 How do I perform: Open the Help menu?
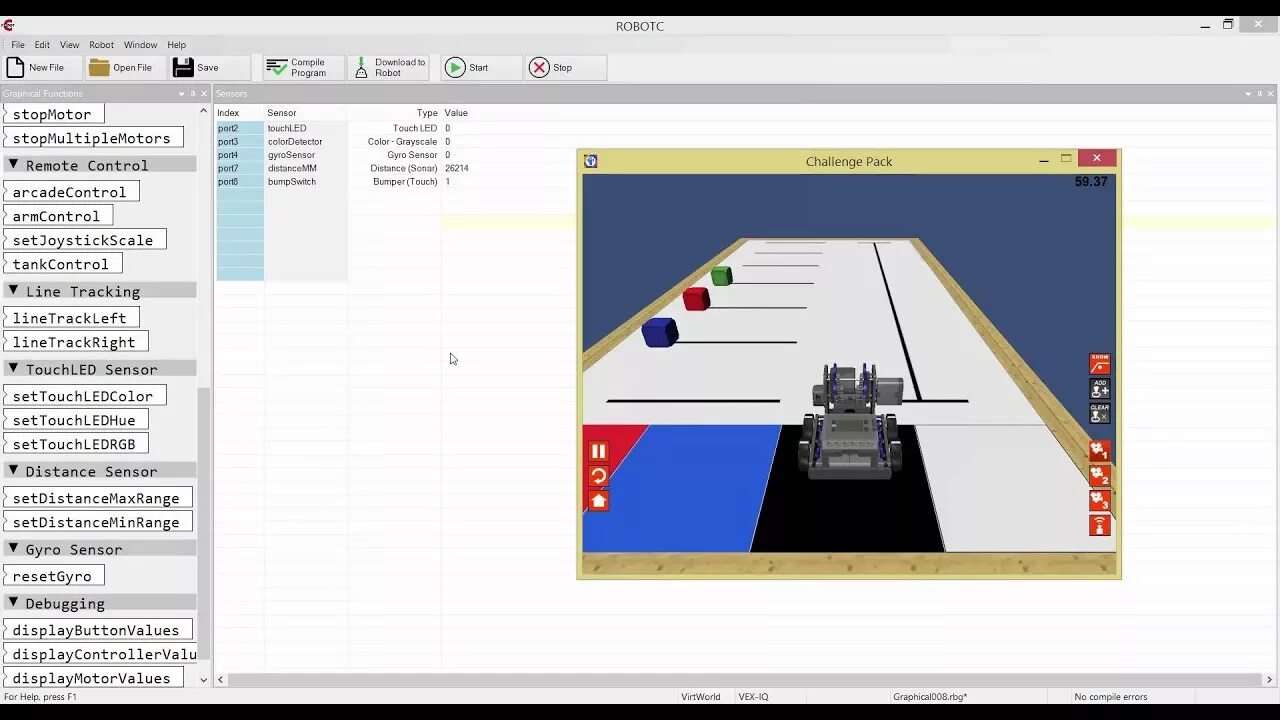click(176, 45)
